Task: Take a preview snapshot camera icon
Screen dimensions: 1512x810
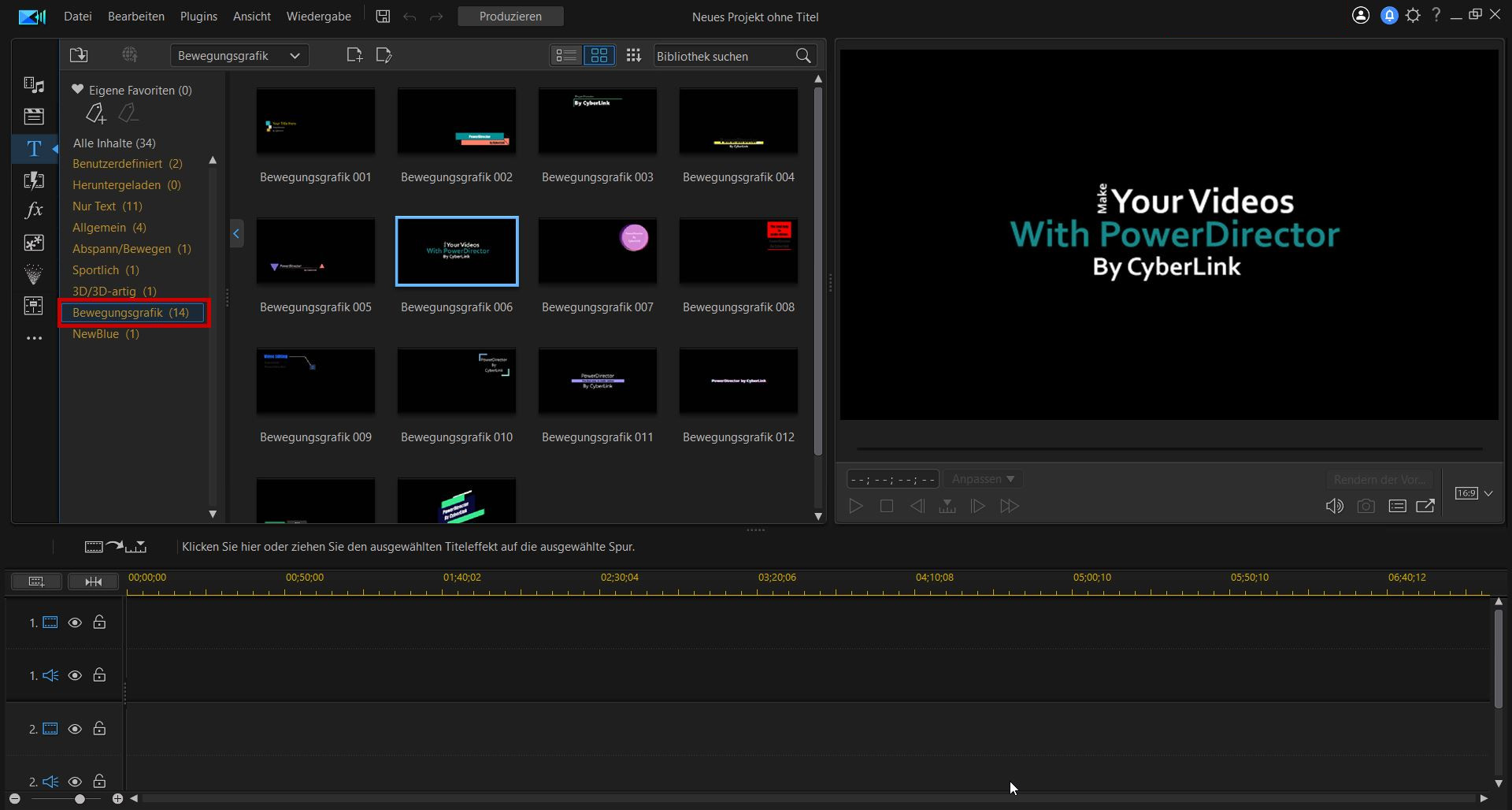Action: pos(1366,507)
